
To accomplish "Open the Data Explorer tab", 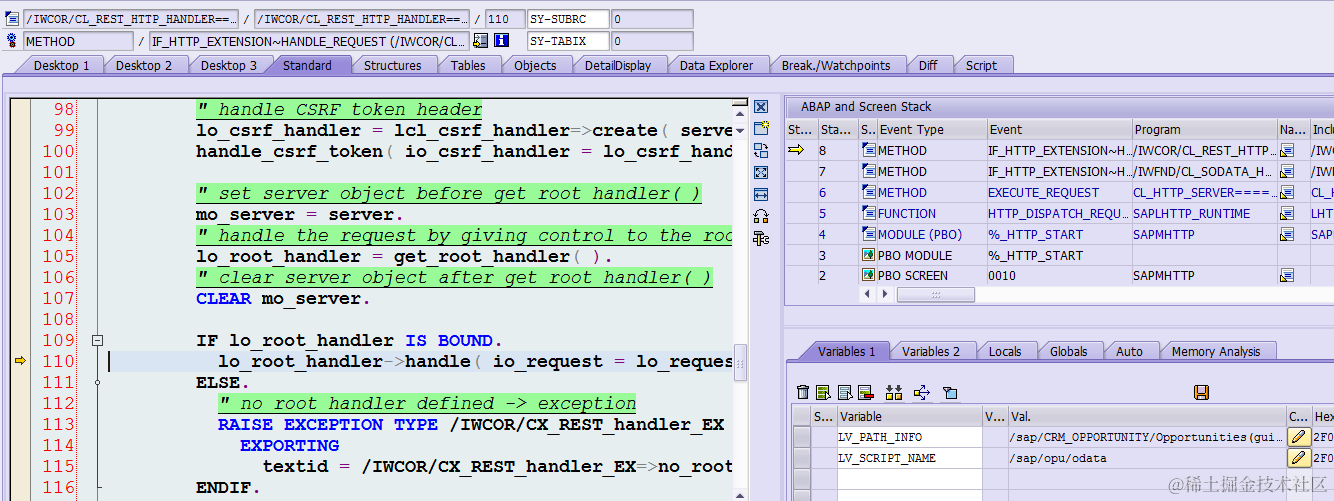I will click(716, 65).
